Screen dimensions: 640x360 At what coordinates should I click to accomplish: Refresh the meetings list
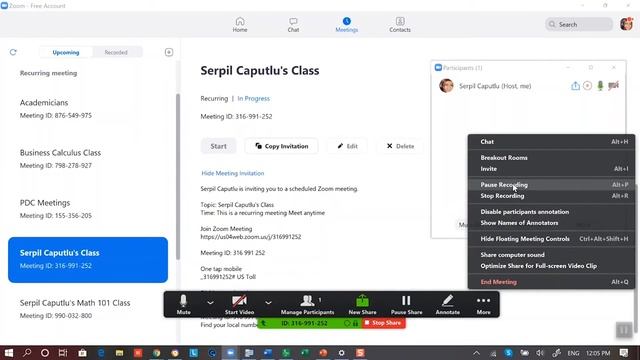pos(13,52)
